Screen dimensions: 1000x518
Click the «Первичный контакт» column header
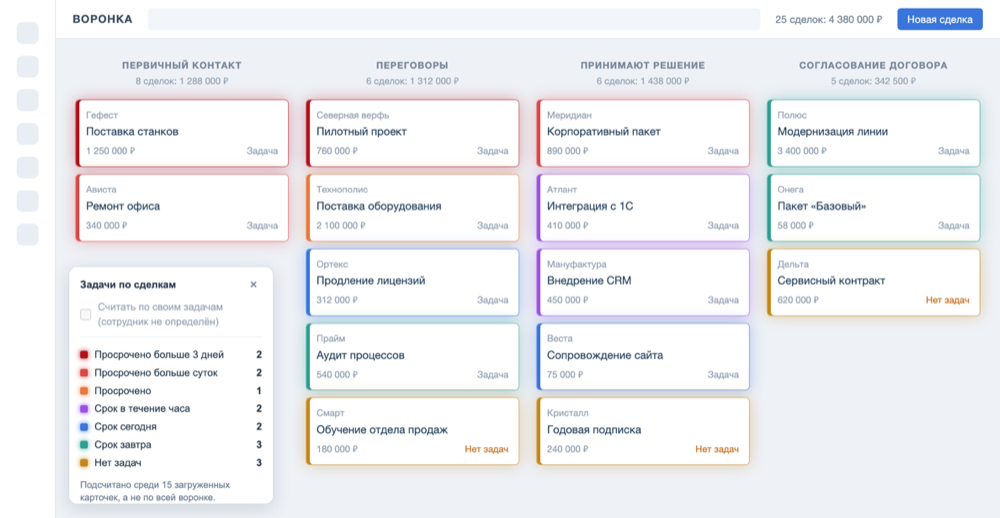(x=182, y=65)
